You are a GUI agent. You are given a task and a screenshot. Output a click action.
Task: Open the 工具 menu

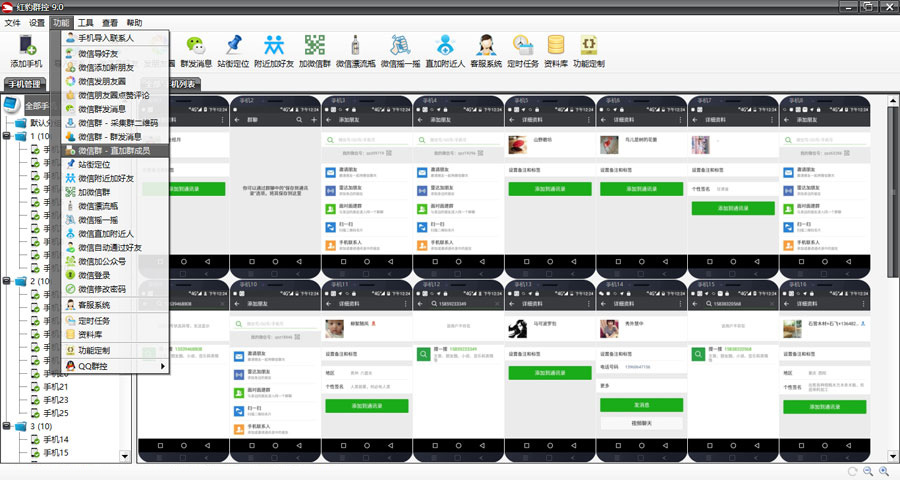click(x=86, y=23)
